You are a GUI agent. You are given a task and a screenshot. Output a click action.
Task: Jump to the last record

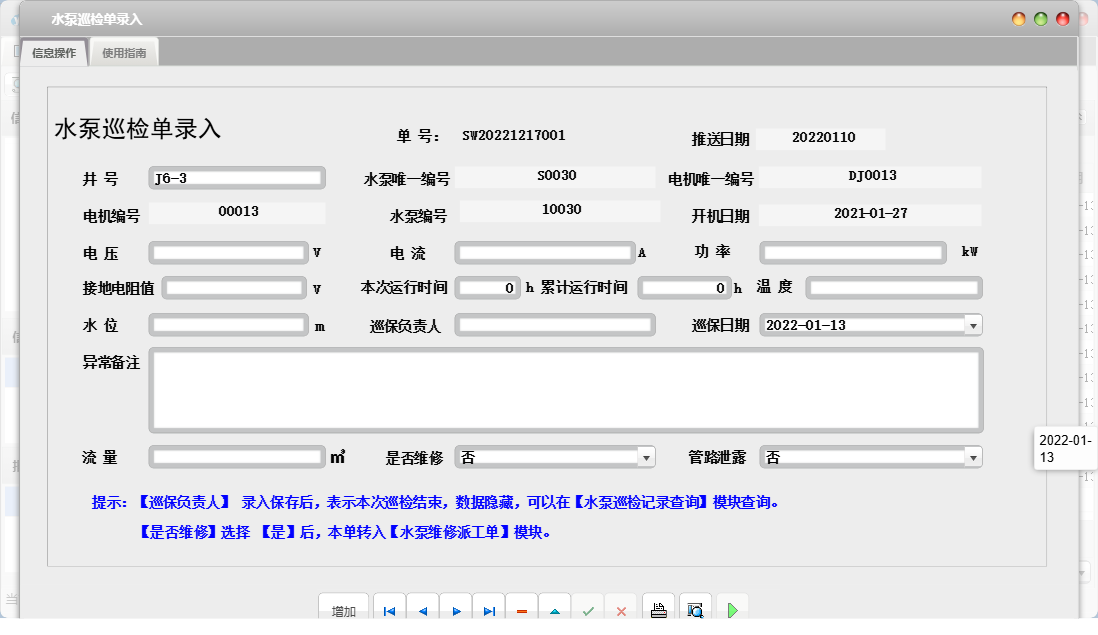(489, 610)
